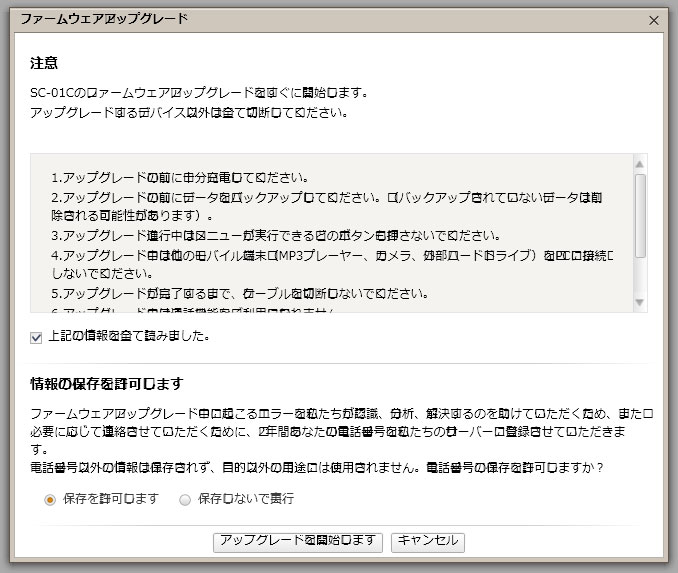This screenshot has height=573, width=678.
Task: Click the line about disconnecting other devices
Action: click(x=189, y=112)
